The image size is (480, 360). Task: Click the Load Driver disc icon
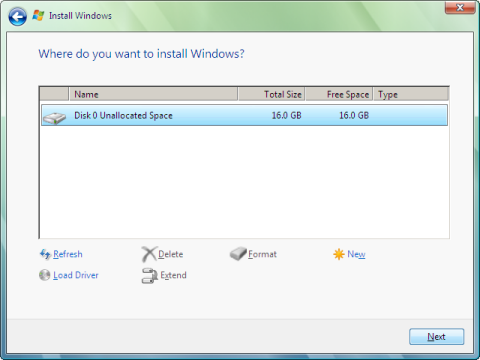tap(44, 275)
